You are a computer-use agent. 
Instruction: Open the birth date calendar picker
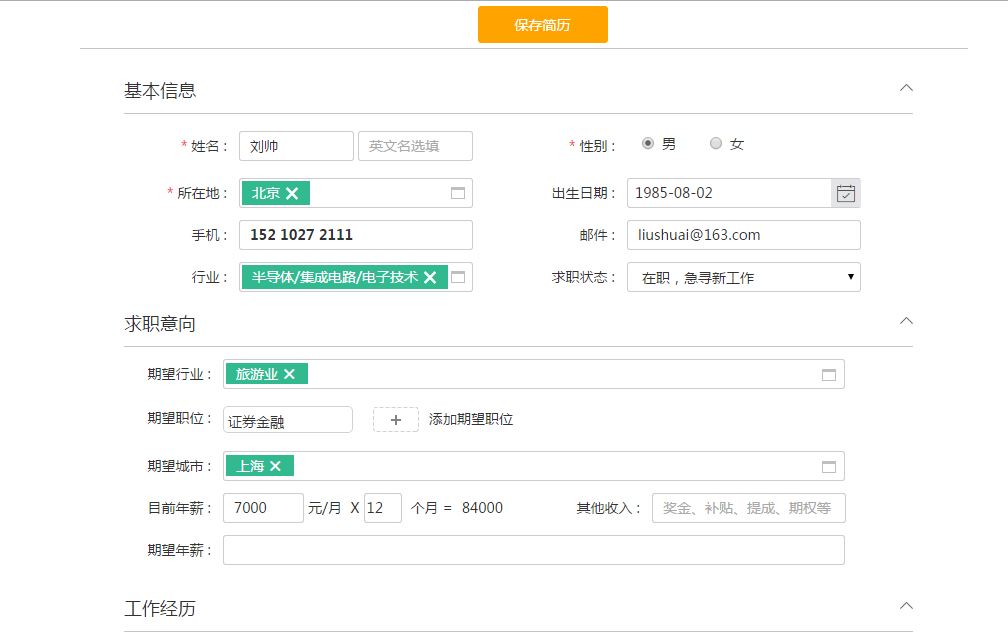pos(846,193)
